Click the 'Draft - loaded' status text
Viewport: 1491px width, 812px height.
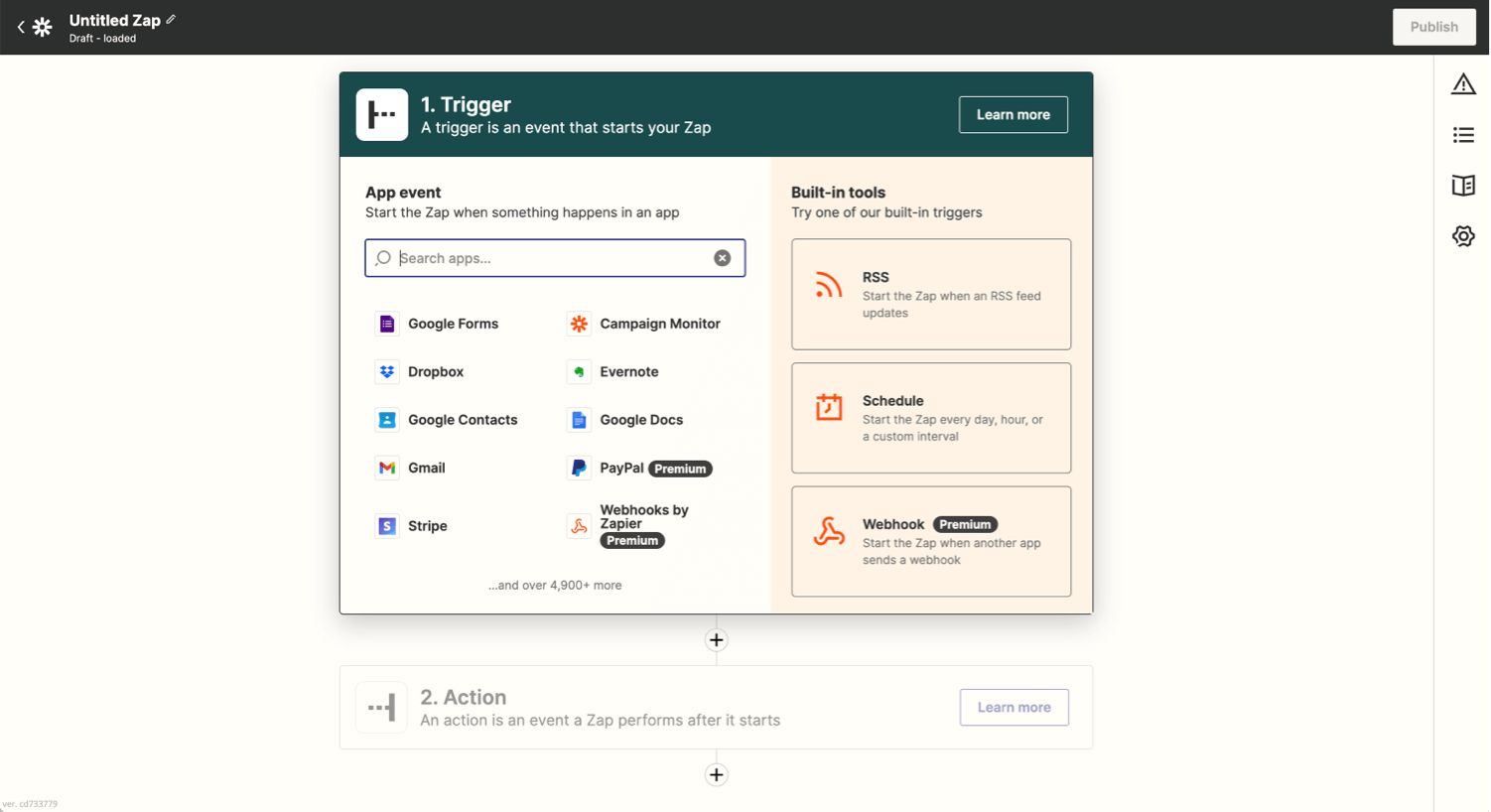pyautogui.click(x=102, y=39)
